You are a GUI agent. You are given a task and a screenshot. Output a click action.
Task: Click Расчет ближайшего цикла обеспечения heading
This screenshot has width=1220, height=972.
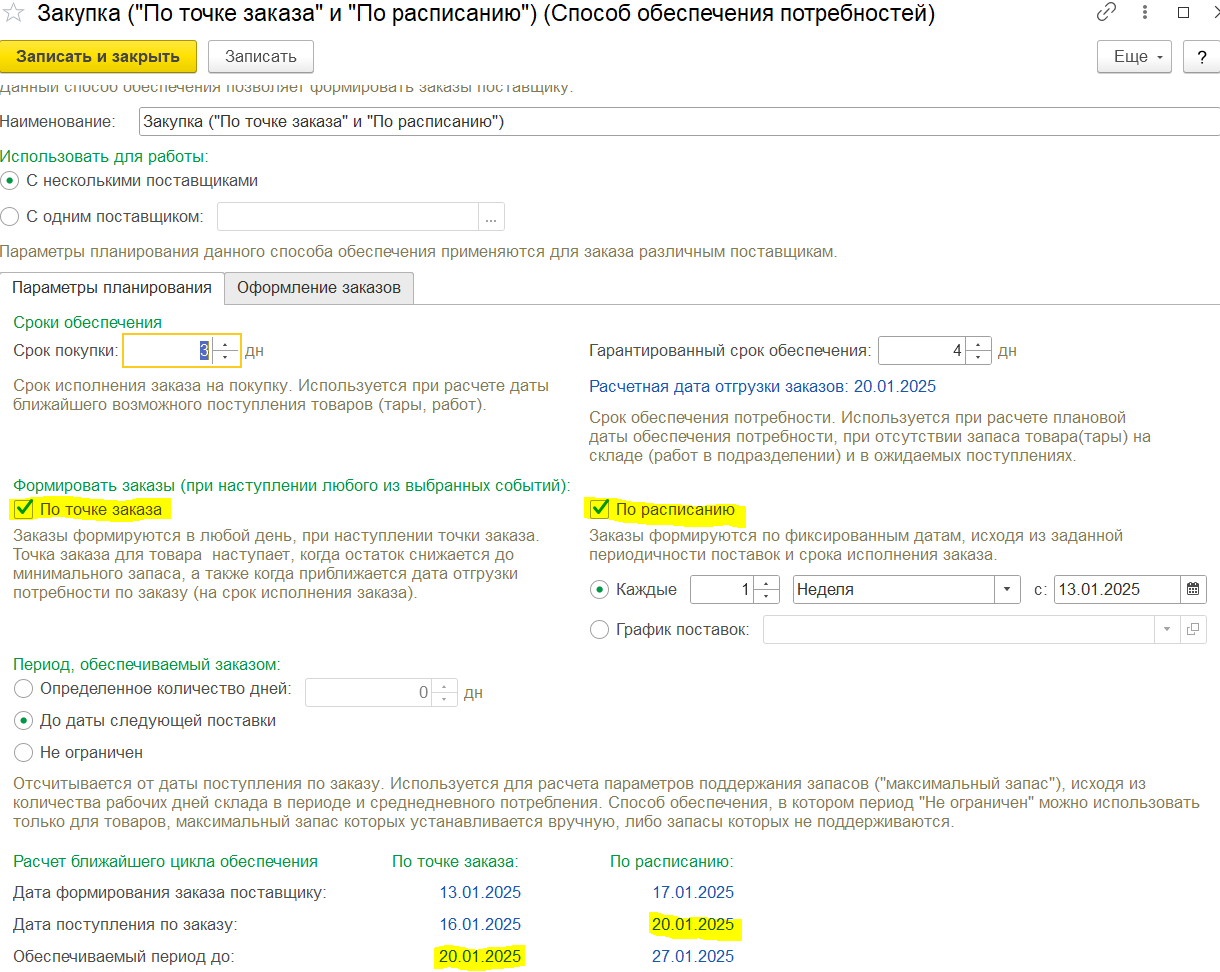165,861
